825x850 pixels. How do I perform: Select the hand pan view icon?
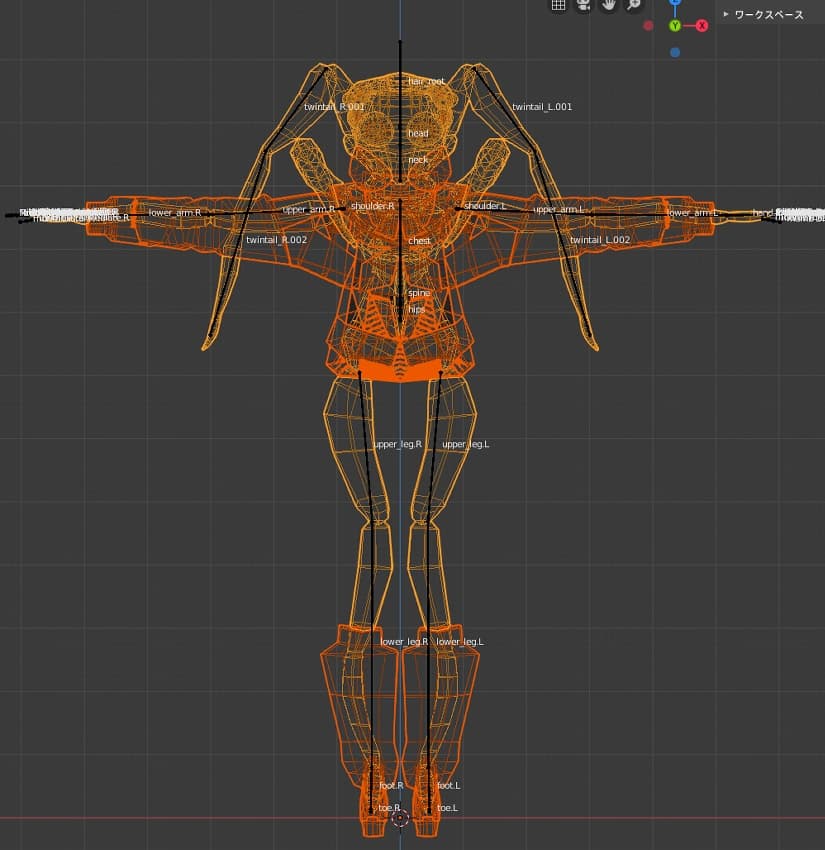pos(609,5)
